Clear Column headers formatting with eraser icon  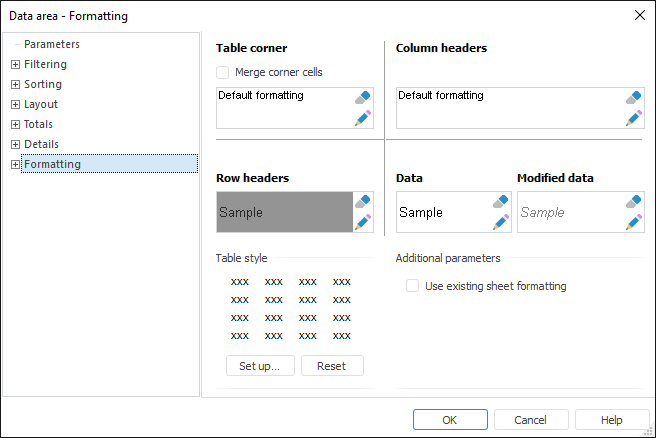(x=633, y=98)
